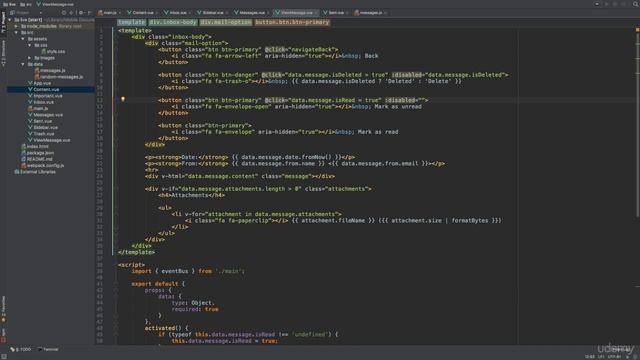Open Trash.vue from project tree
Viewport: 640px width, 360px height.
[x=41, y=134]
